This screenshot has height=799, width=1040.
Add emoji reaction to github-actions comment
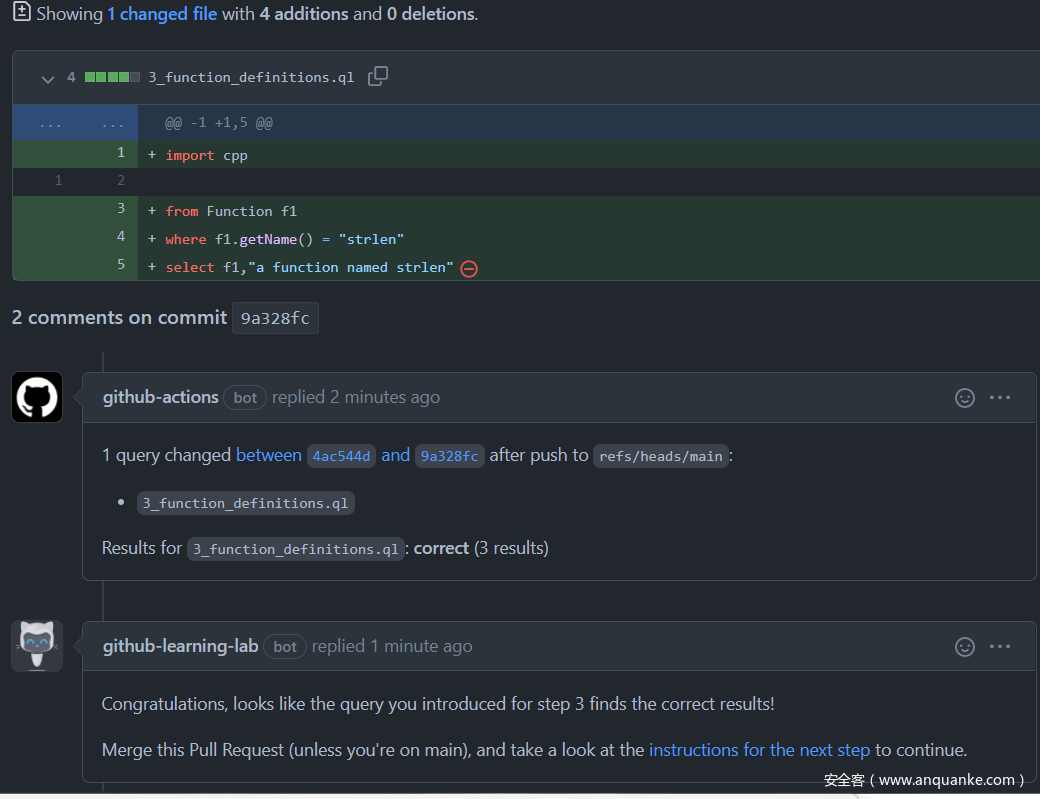coord(964,398)
